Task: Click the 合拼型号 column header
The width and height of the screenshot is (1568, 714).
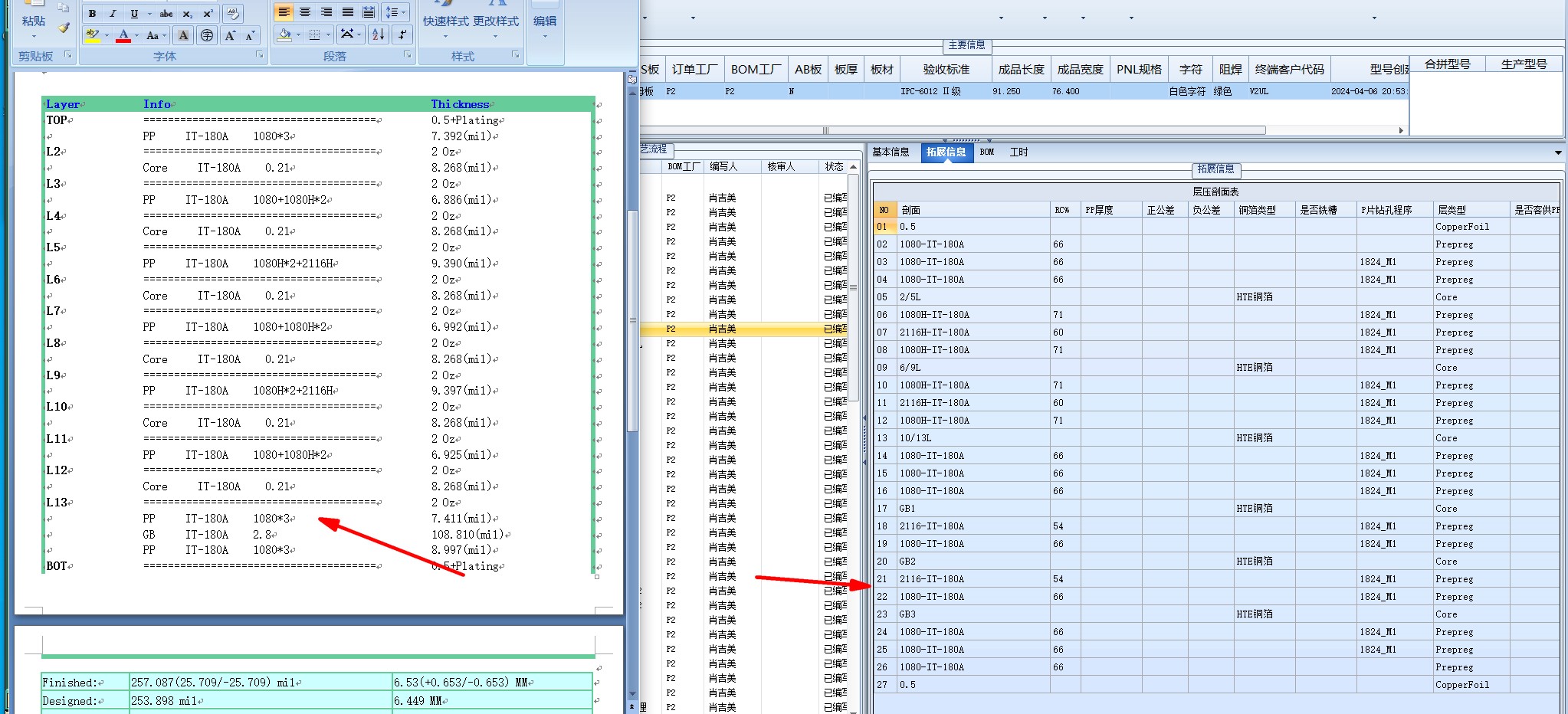Action: (x=1447, y=64)
